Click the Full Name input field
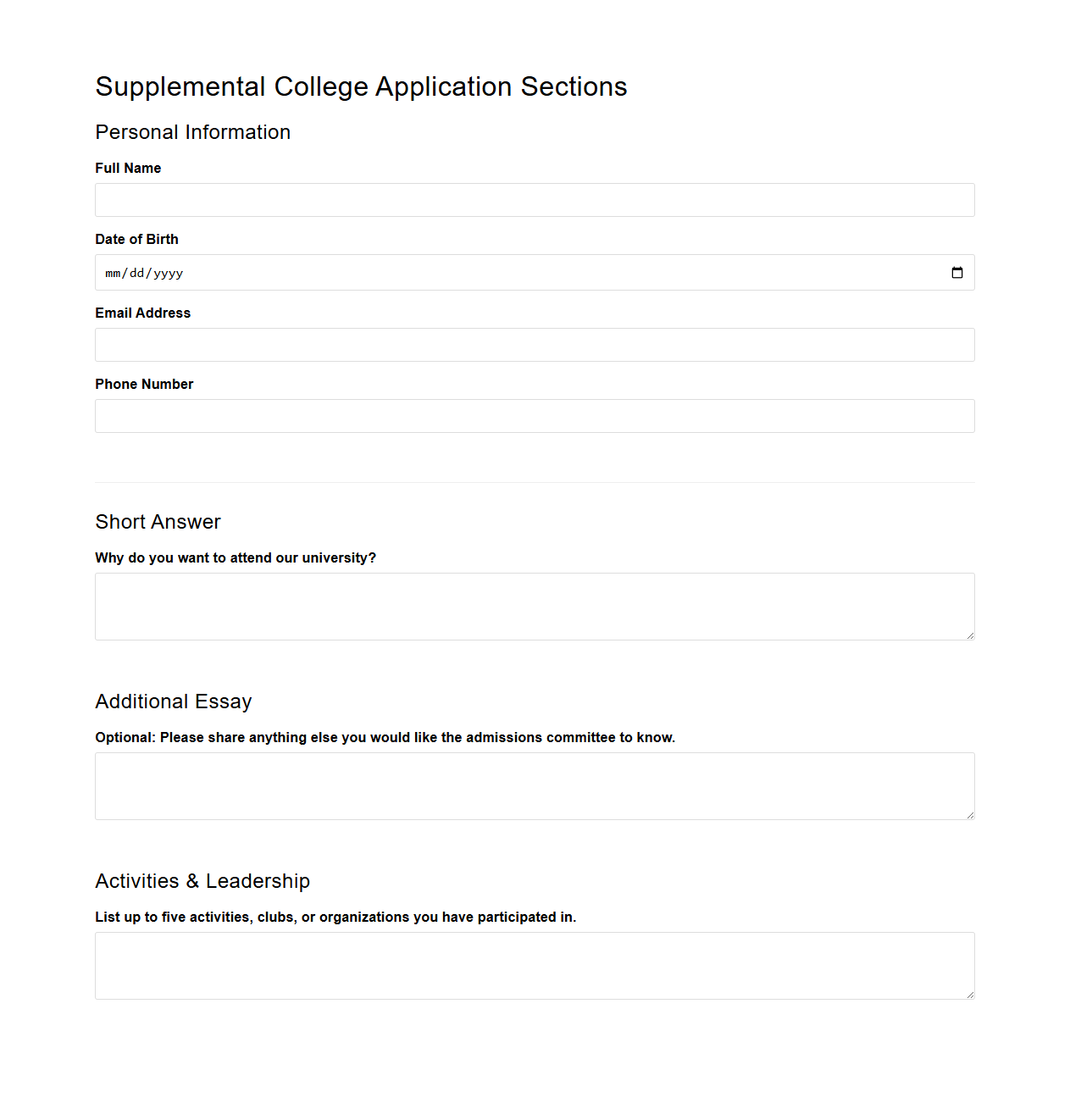The image size is (1070, 1120). [534, 200]
